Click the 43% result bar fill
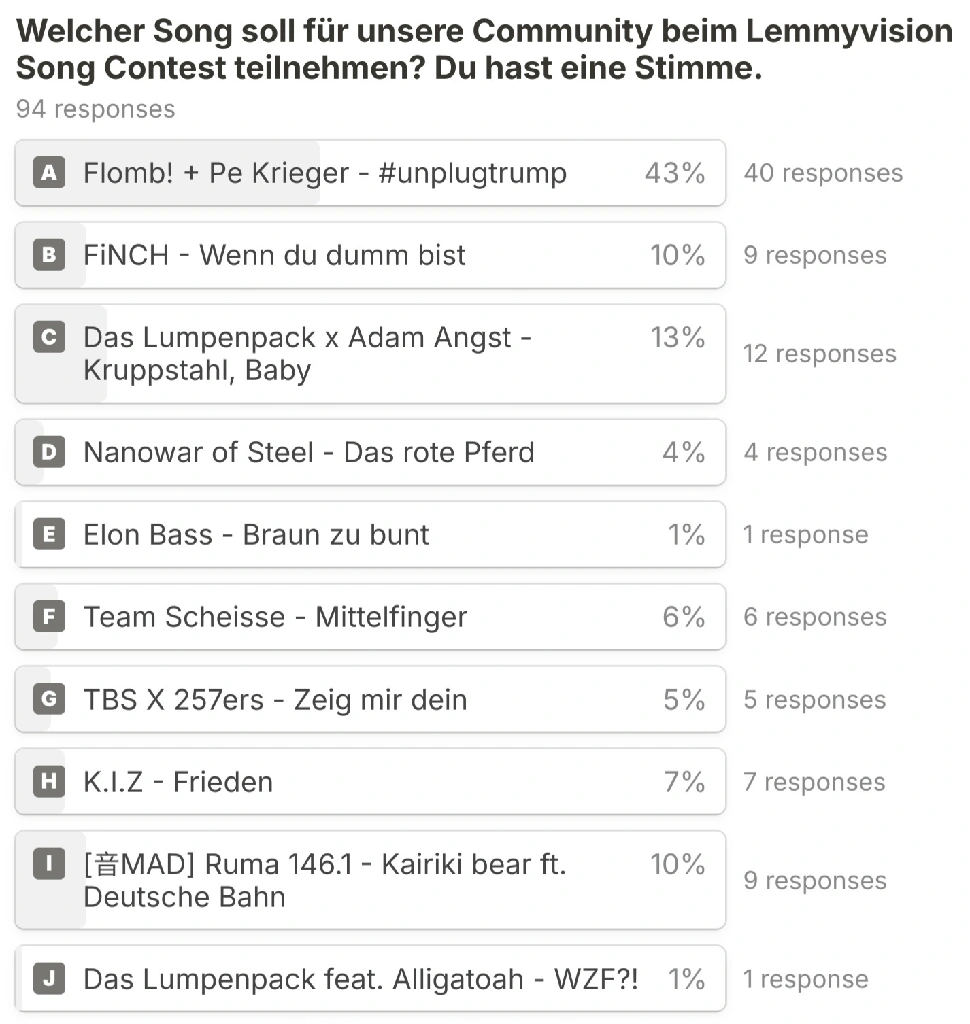The height and width of the screenshot is (1024, 970). [x=168, y=173]
